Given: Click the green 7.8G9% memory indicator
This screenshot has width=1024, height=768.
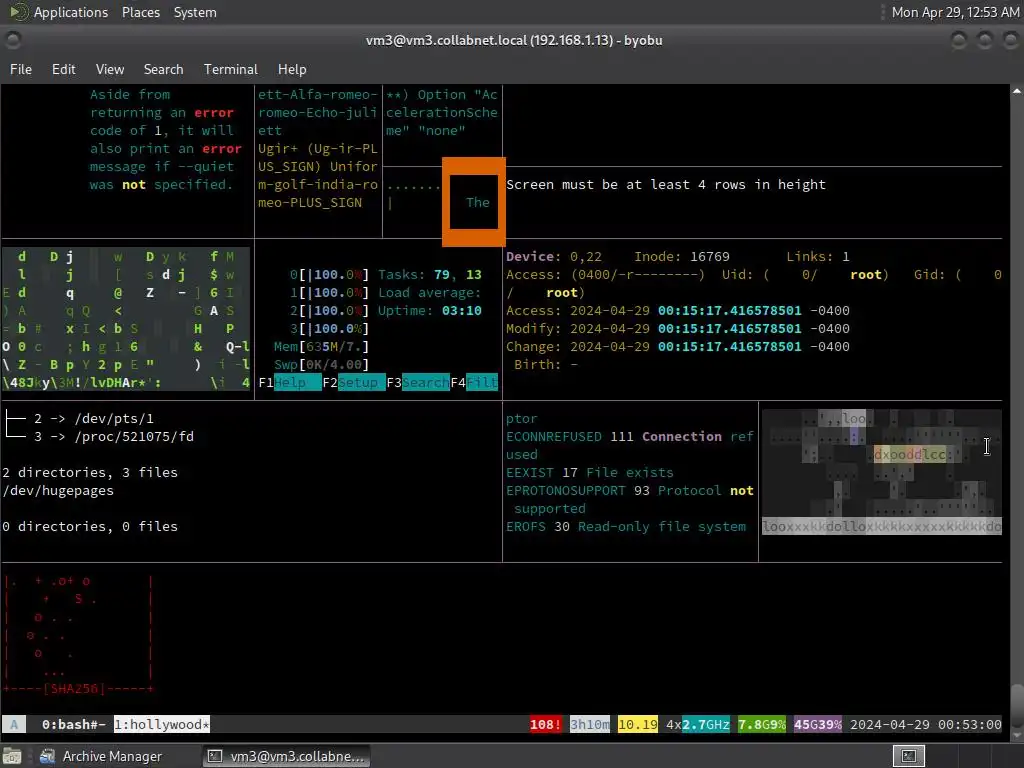Looking at the screenshot, I should point(761,724).
